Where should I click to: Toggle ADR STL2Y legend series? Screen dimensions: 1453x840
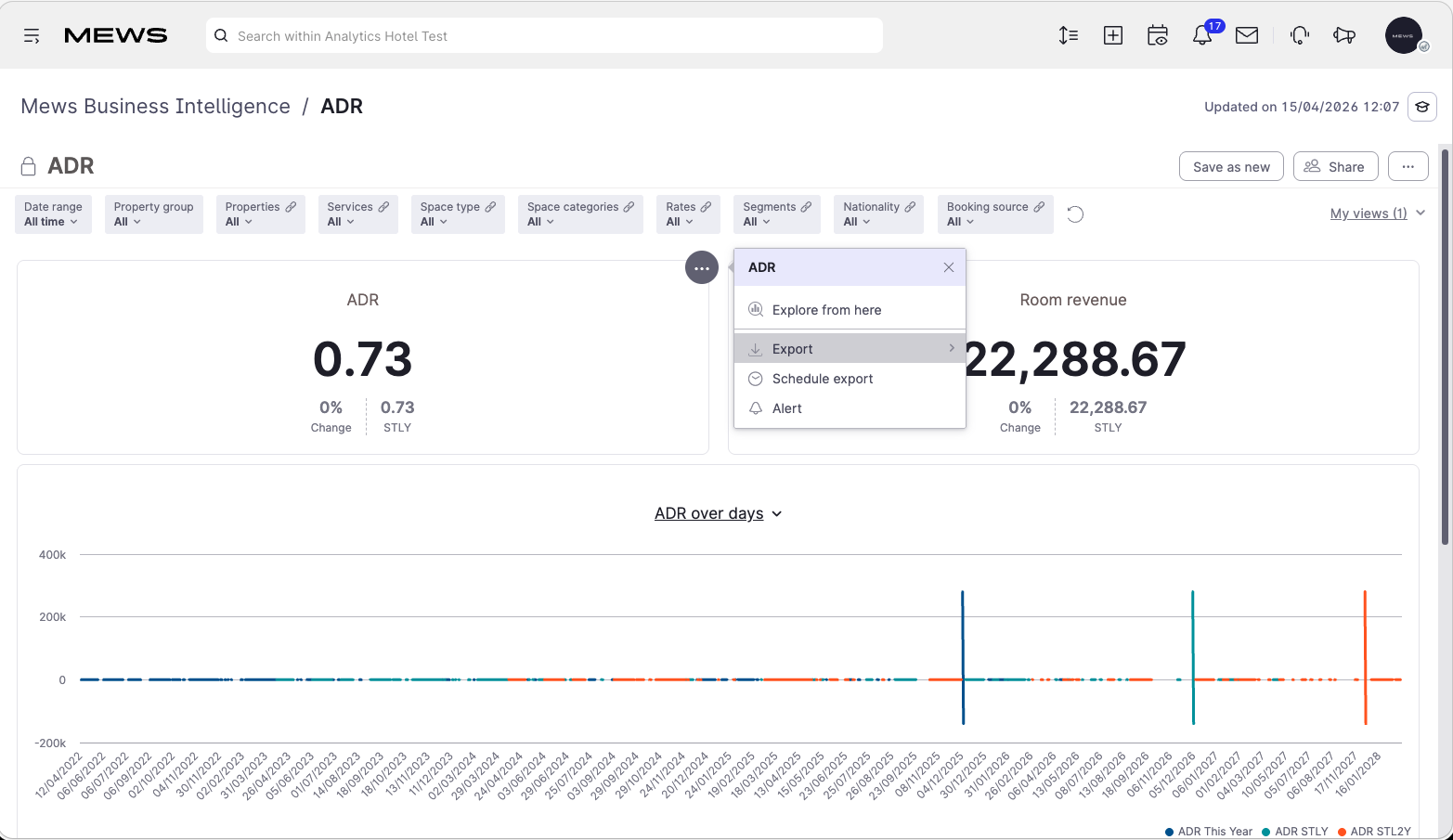click(1374, 832)
